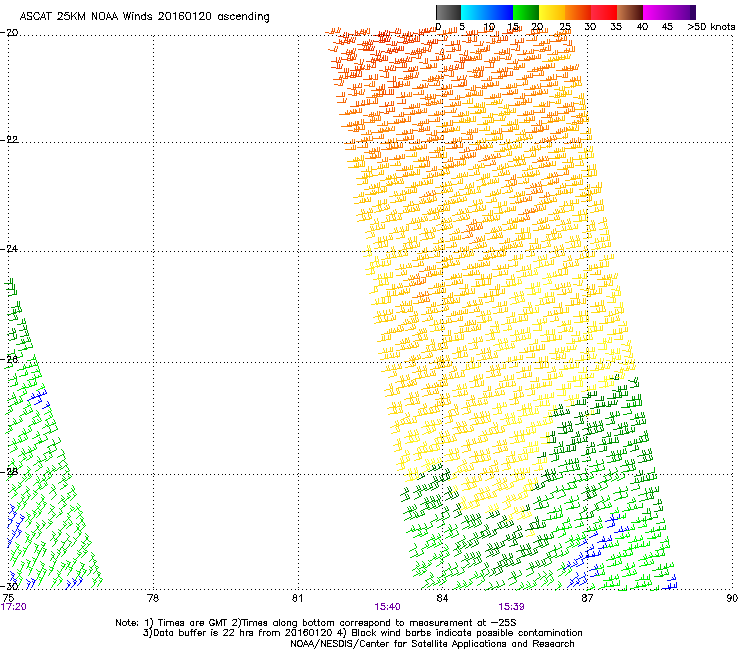Click the 'Times are GMT' note line
This screenshot has width=740, height=650.
315,623
